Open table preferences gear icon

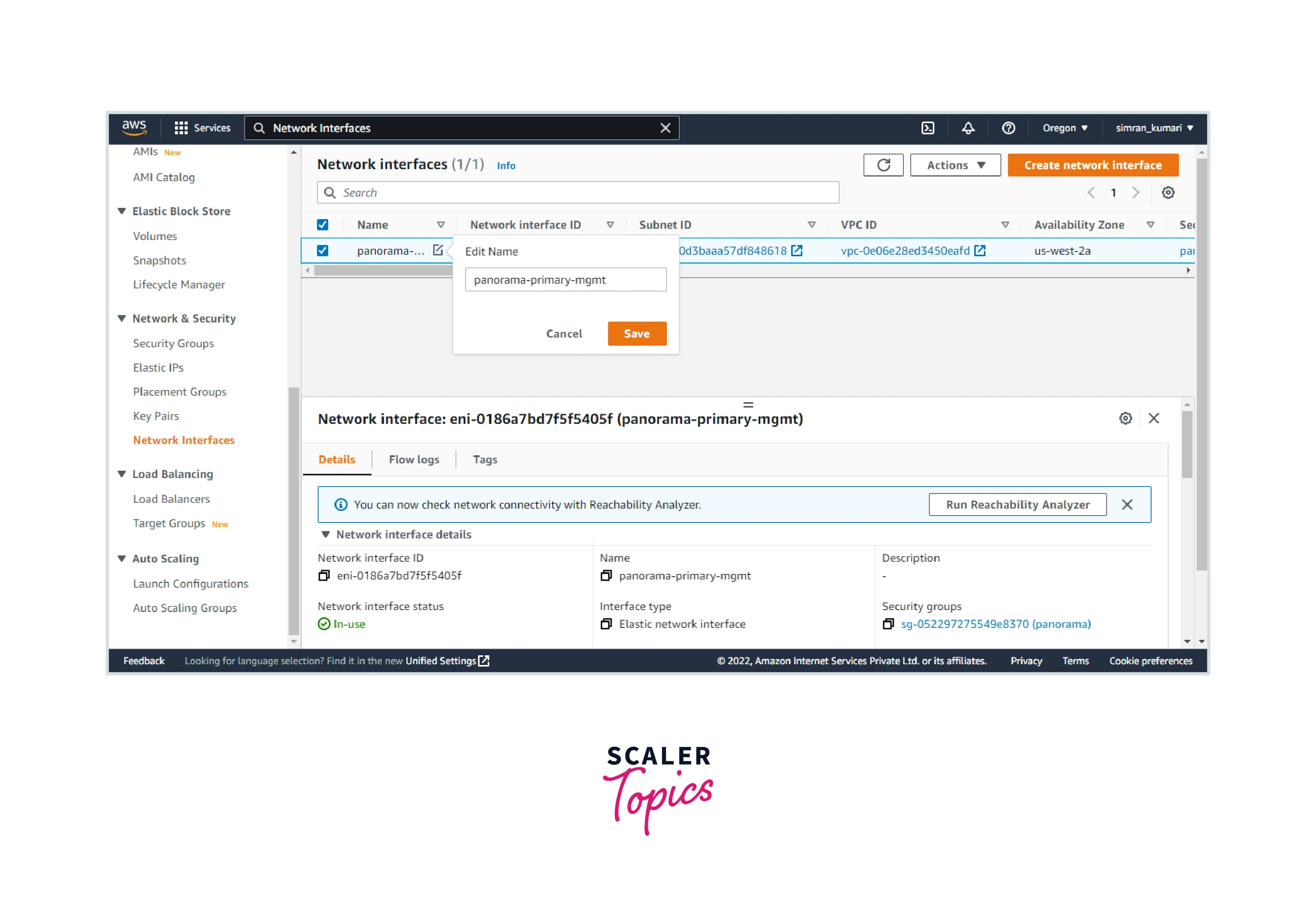coord(1168,193)
